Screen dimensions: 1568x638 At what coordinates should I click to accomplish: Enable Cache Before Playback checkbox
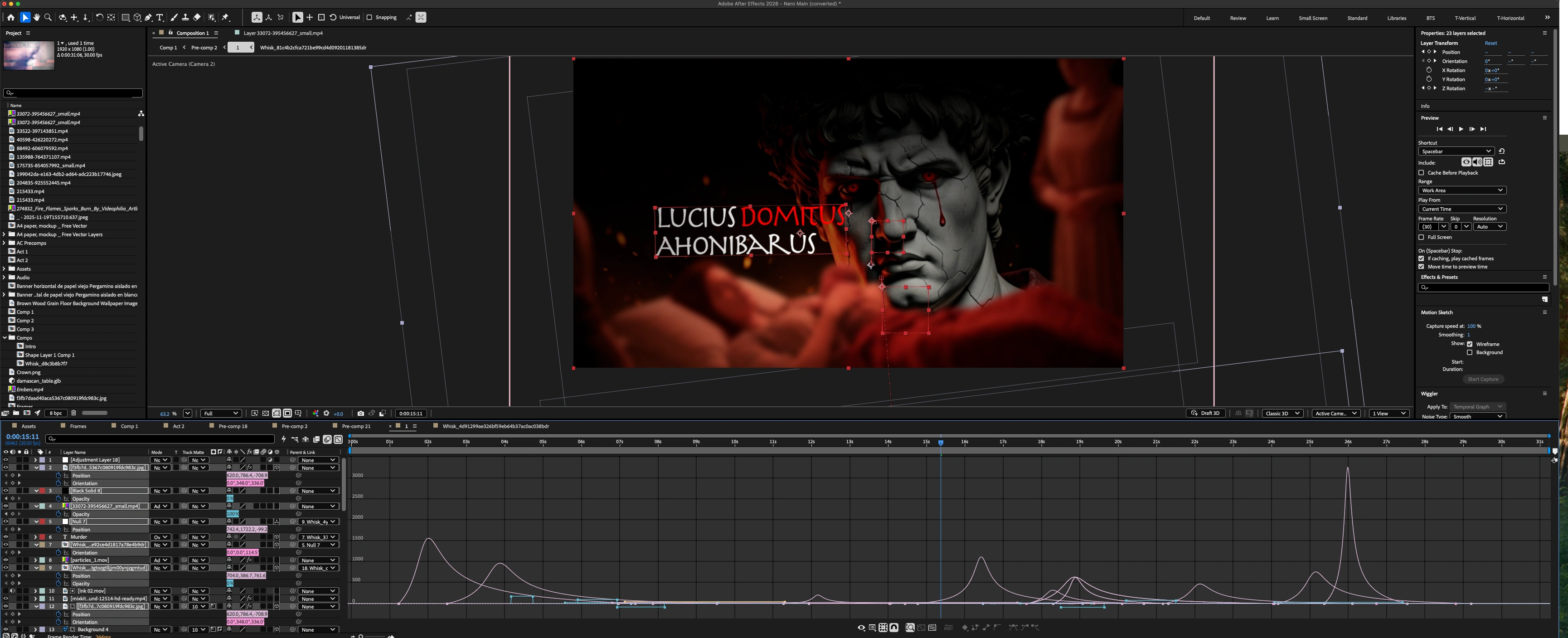(x=1421, y=173)
